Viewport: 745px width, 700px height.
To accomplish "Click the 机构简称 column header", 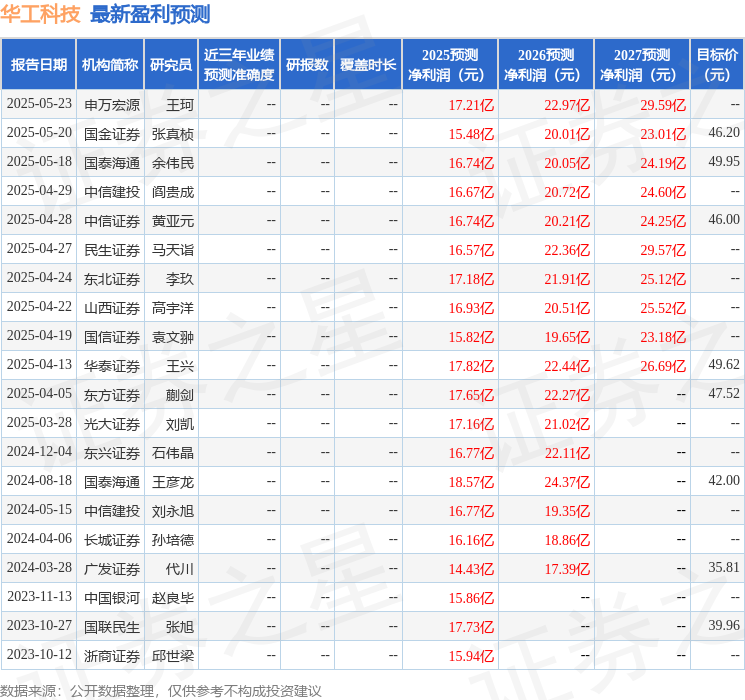I will 110,65.
